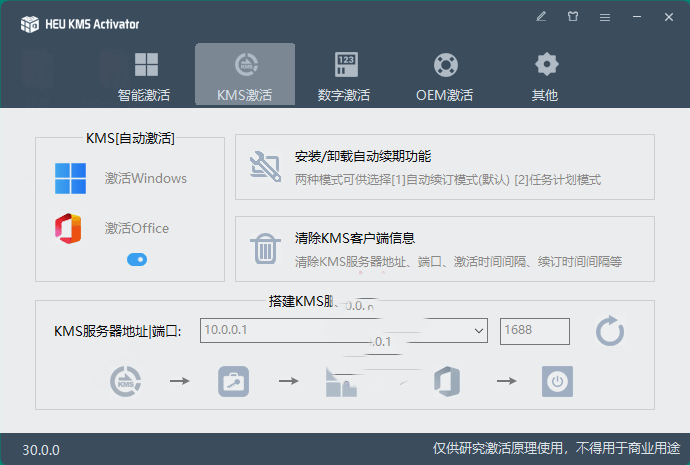Click the port field showing 1688
Image resolution: width=690 pixels, height=465 pixels.
coord(535,331)
